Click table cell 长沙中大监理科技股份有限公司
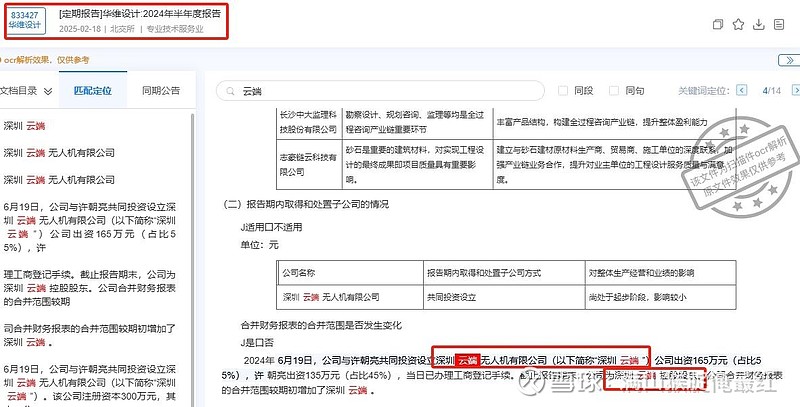Viewport: 800px width, 407px height. point(308,122)
